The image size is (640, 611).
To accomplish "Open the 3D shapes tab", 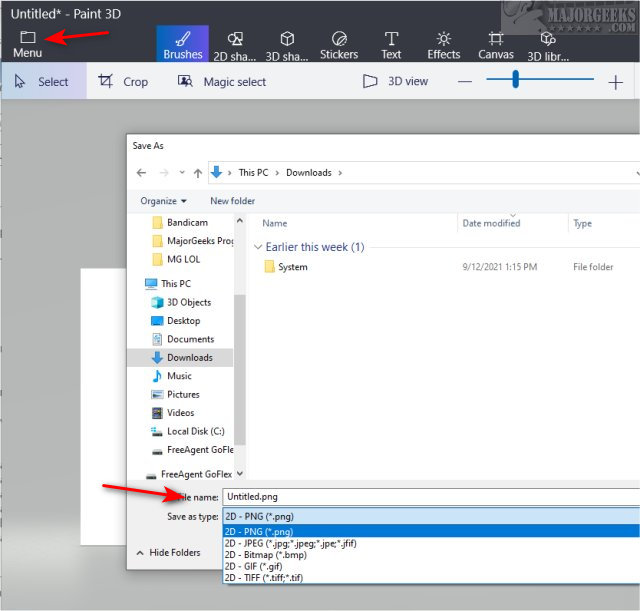I will [287, 46].
